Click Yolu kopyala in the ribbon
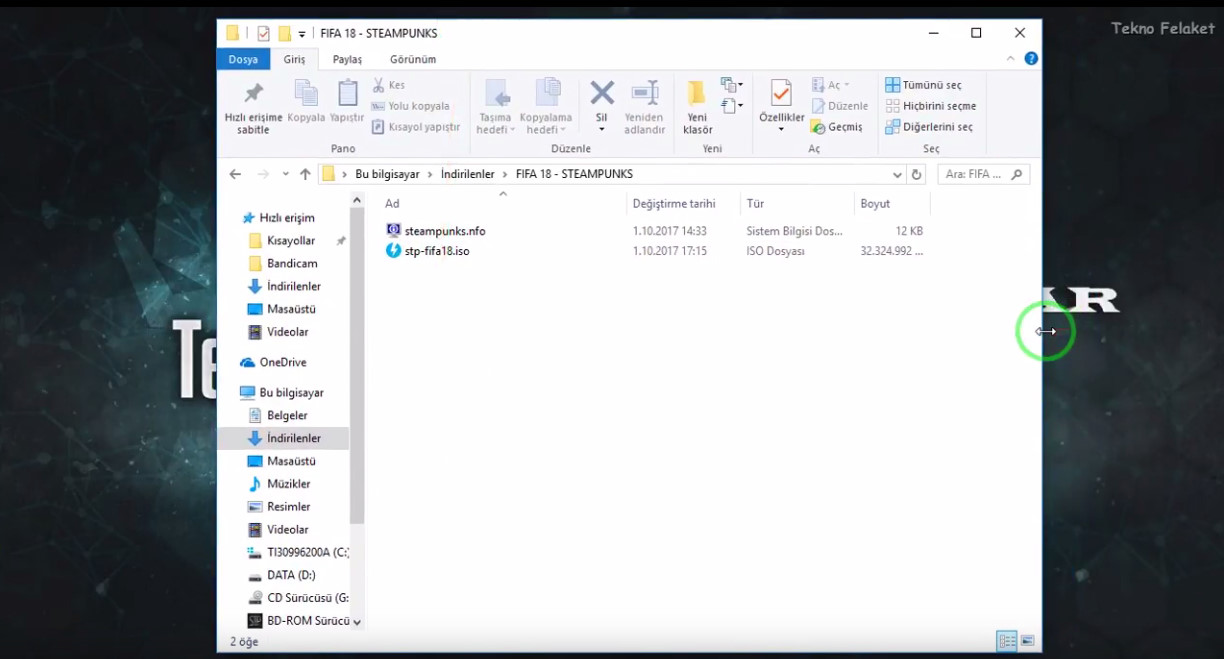The image size is (1224, 659). point(410,106)
